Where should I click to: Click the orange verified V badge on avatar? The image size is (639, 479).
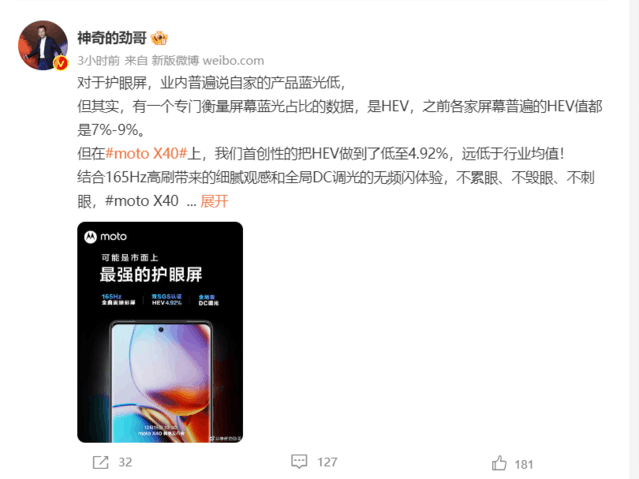click(61, 63)
